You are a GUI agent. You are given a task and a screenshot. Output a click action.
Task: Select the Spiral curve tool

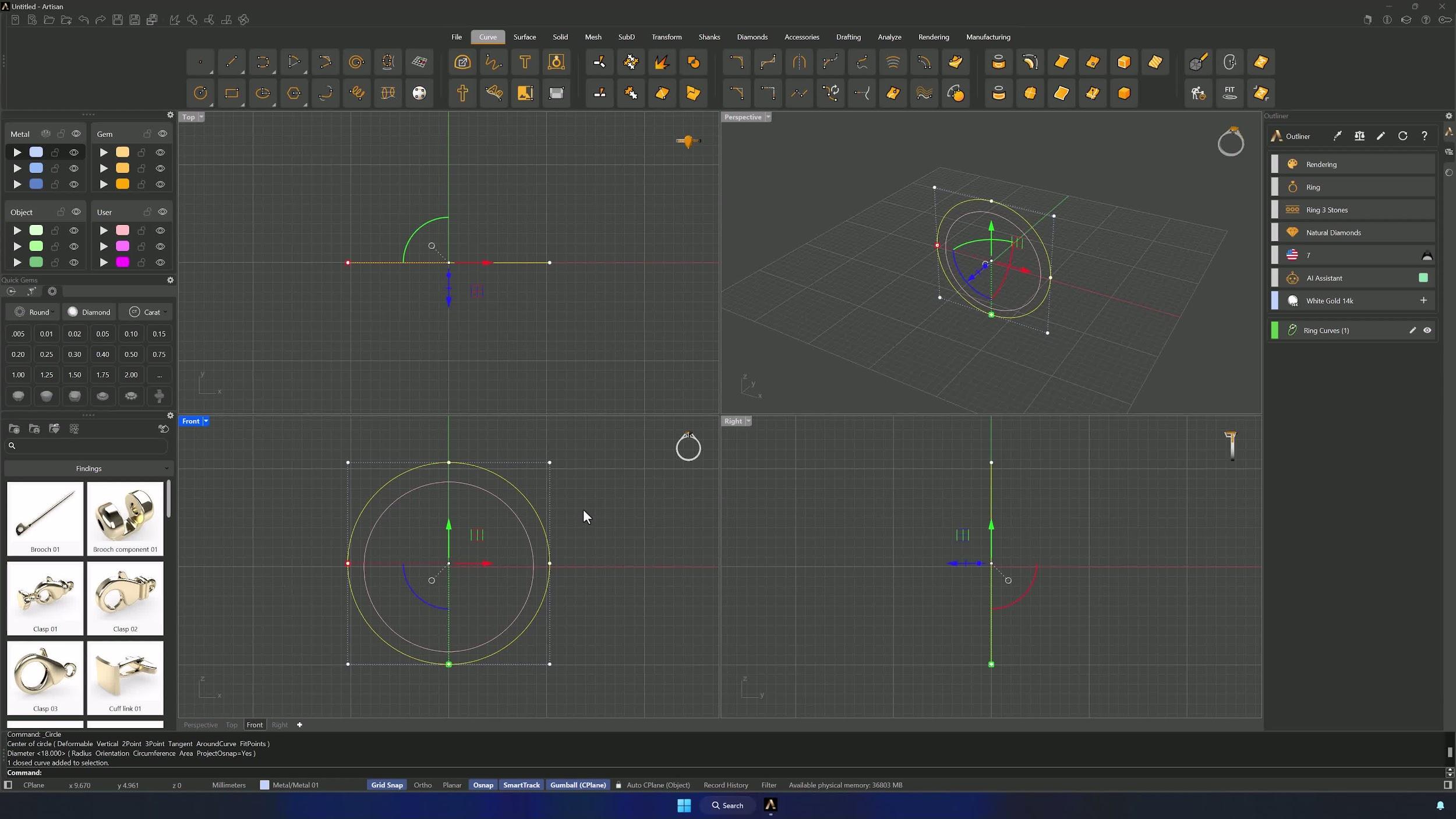[x=356, y=62]
